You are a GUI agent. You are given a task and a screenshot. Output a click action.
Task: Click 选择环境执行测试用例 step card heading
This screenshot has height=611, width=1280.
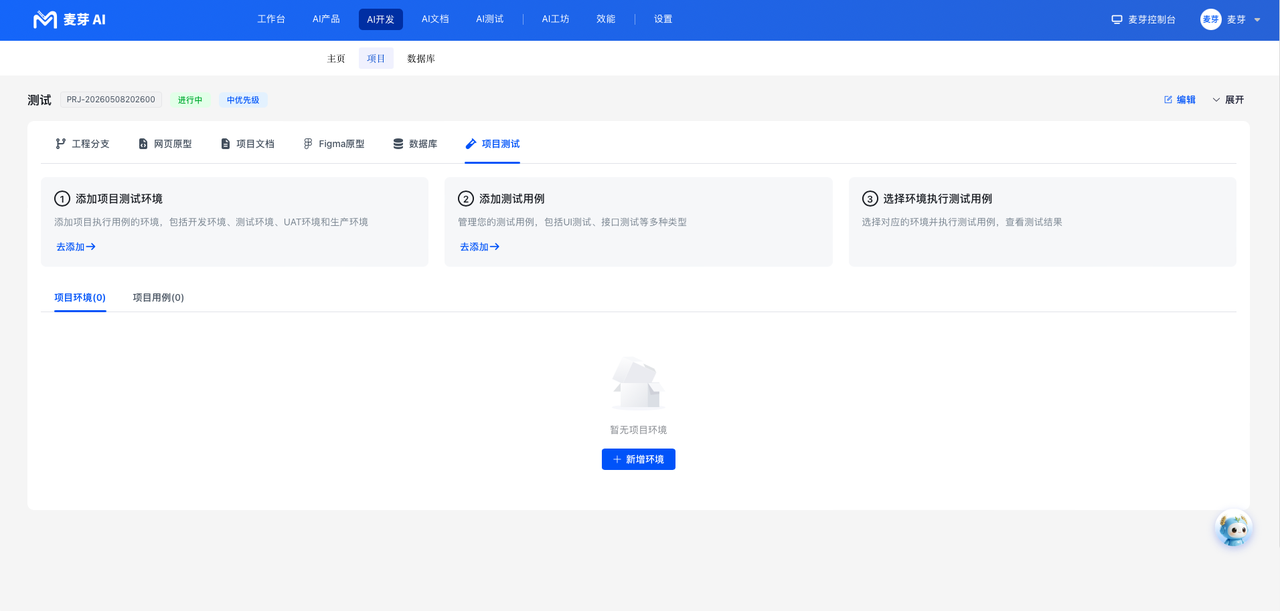coord(937,199)
